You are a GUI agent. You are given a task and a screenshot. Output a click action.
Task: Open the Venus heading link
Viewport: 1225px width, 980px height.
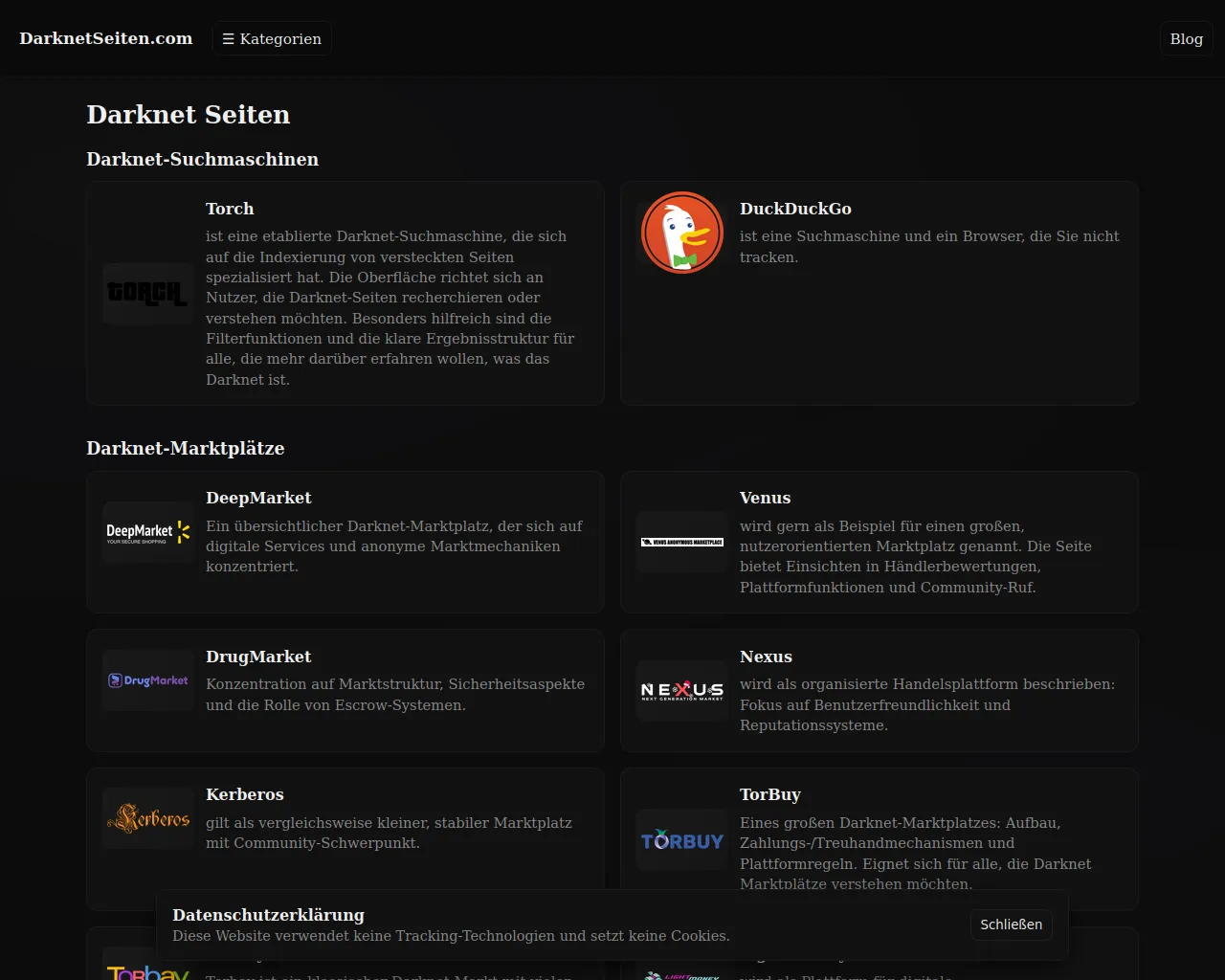coord(765,498)
